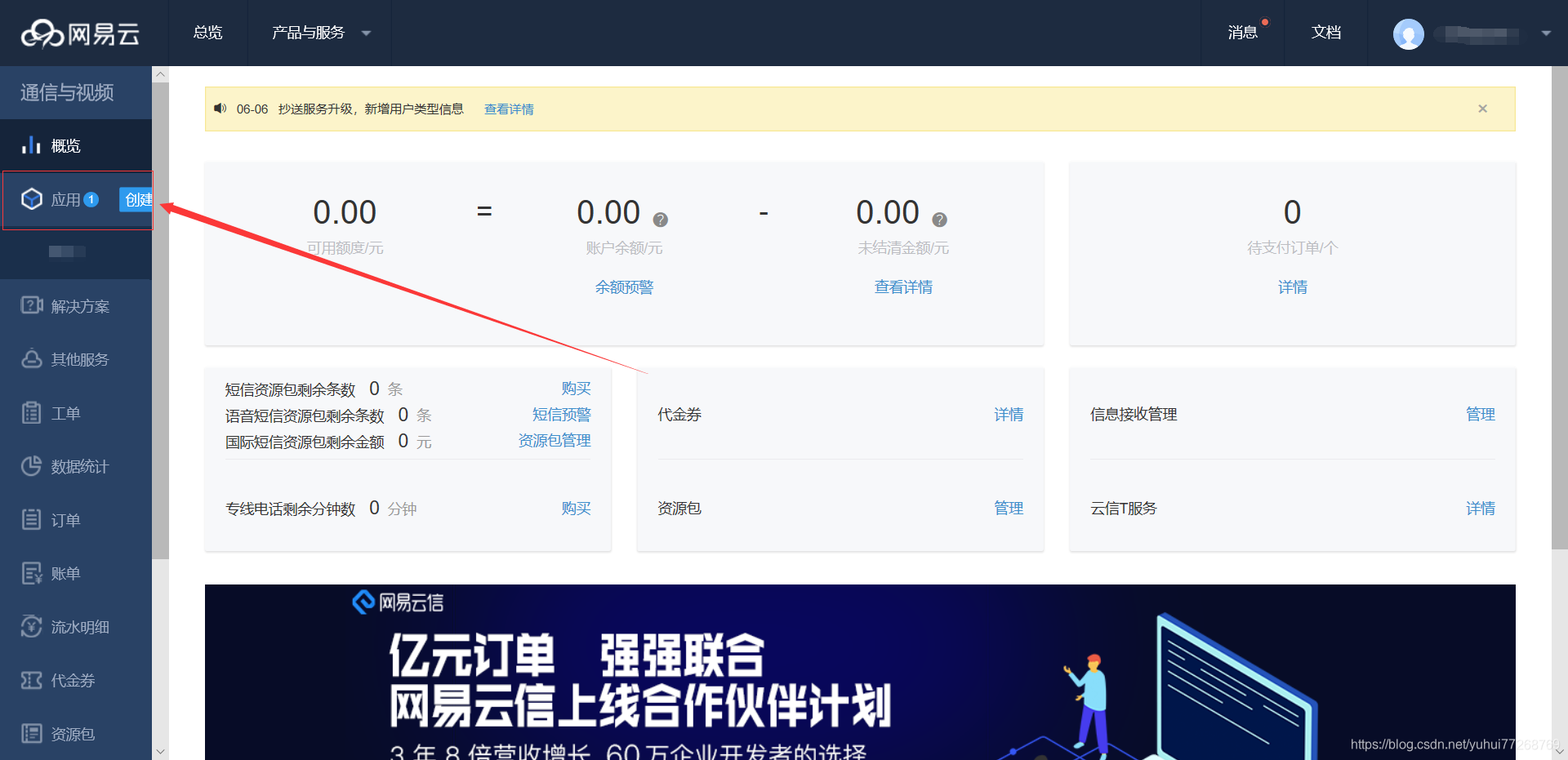Click the 网易云信 banner logo

click(398, 602)
